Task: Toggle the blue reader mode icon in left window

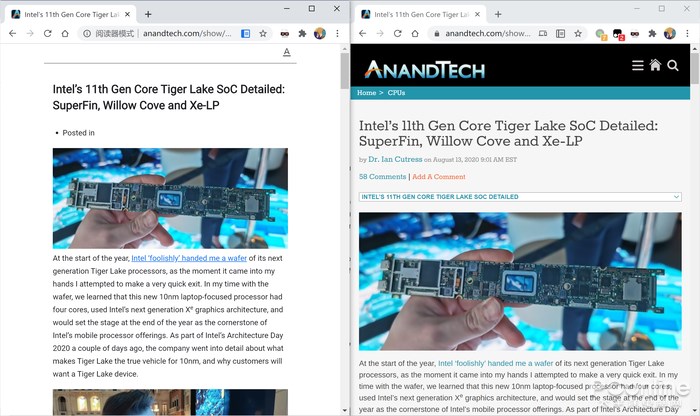Action: 246,33
